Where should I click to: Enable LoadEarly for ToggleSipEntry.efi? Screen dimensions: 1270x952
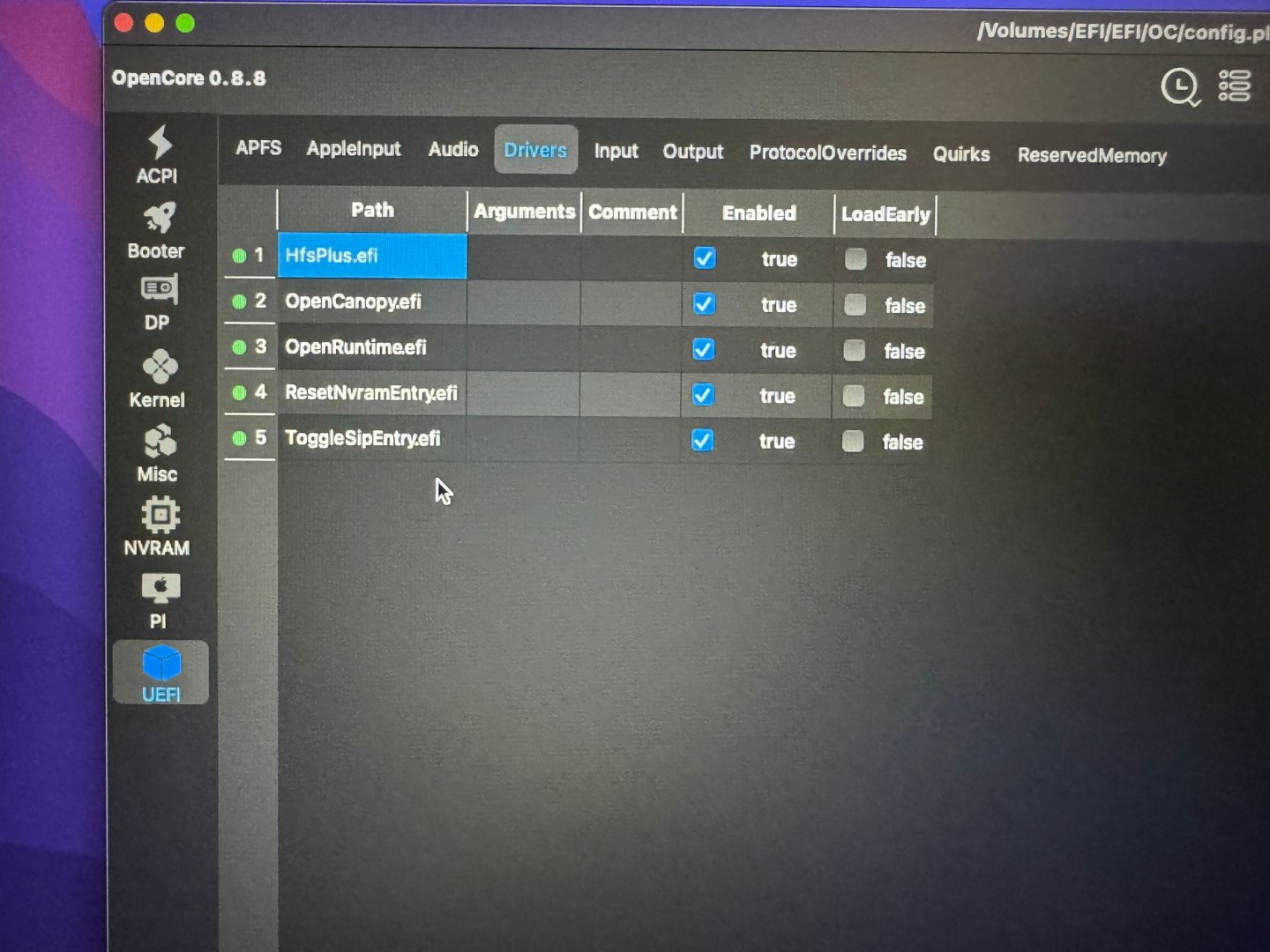[852, 441]
